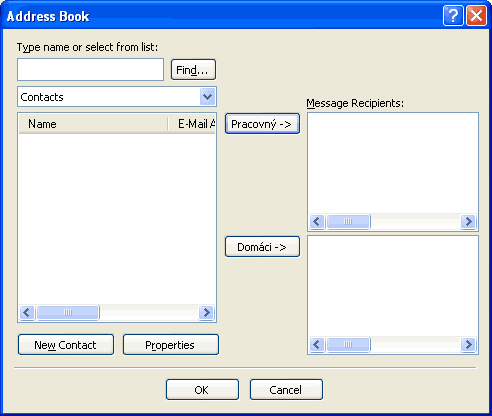Viewport: 492px width, 416px height.
Task: Click left scroll arrow in upper recipients box
Action: tap(317, 221)
